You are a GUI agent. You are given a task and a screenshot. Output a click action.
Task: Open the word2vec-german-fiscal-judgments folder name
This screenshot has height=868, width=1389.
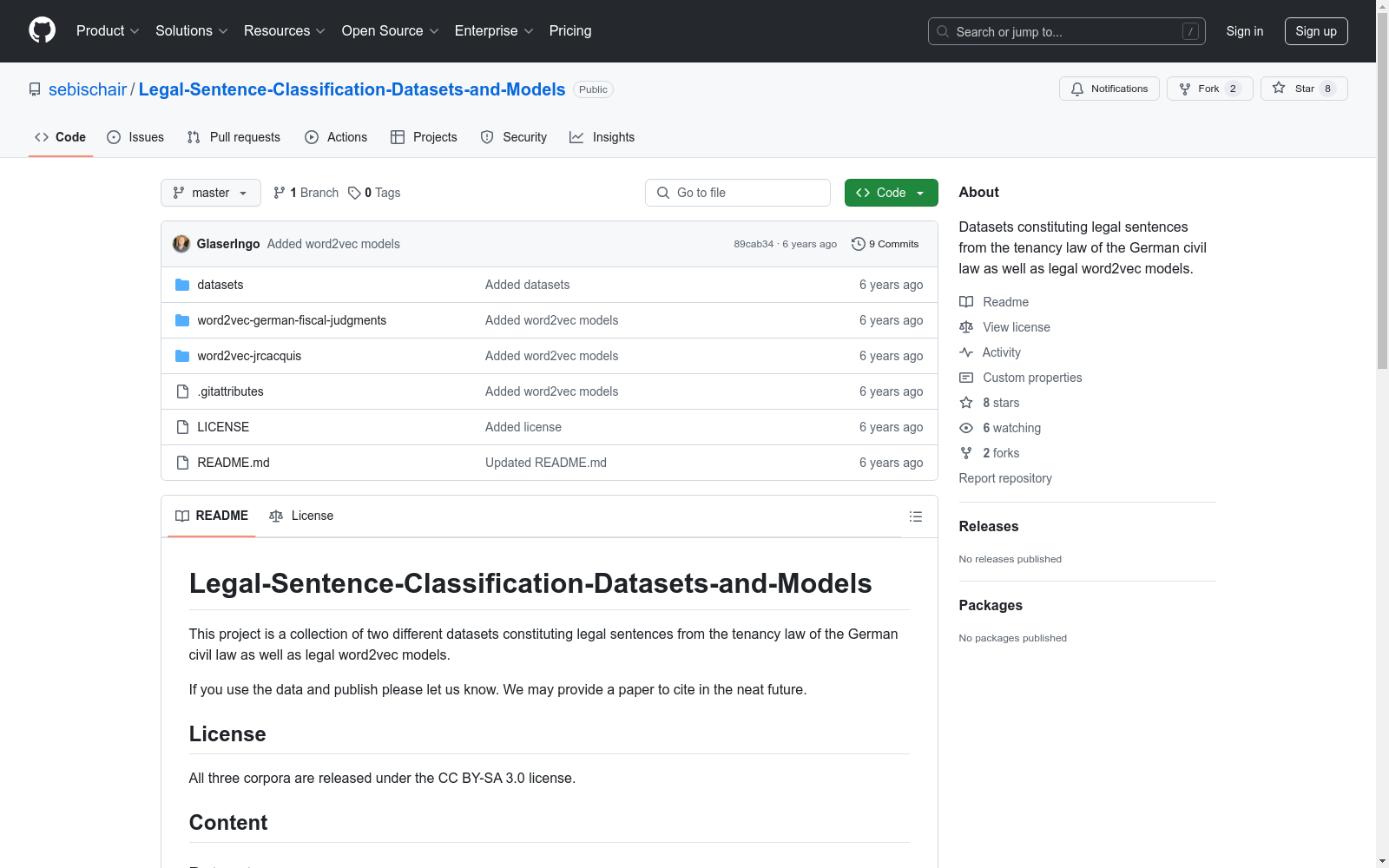pyautogui.click(x=292, y=320)
